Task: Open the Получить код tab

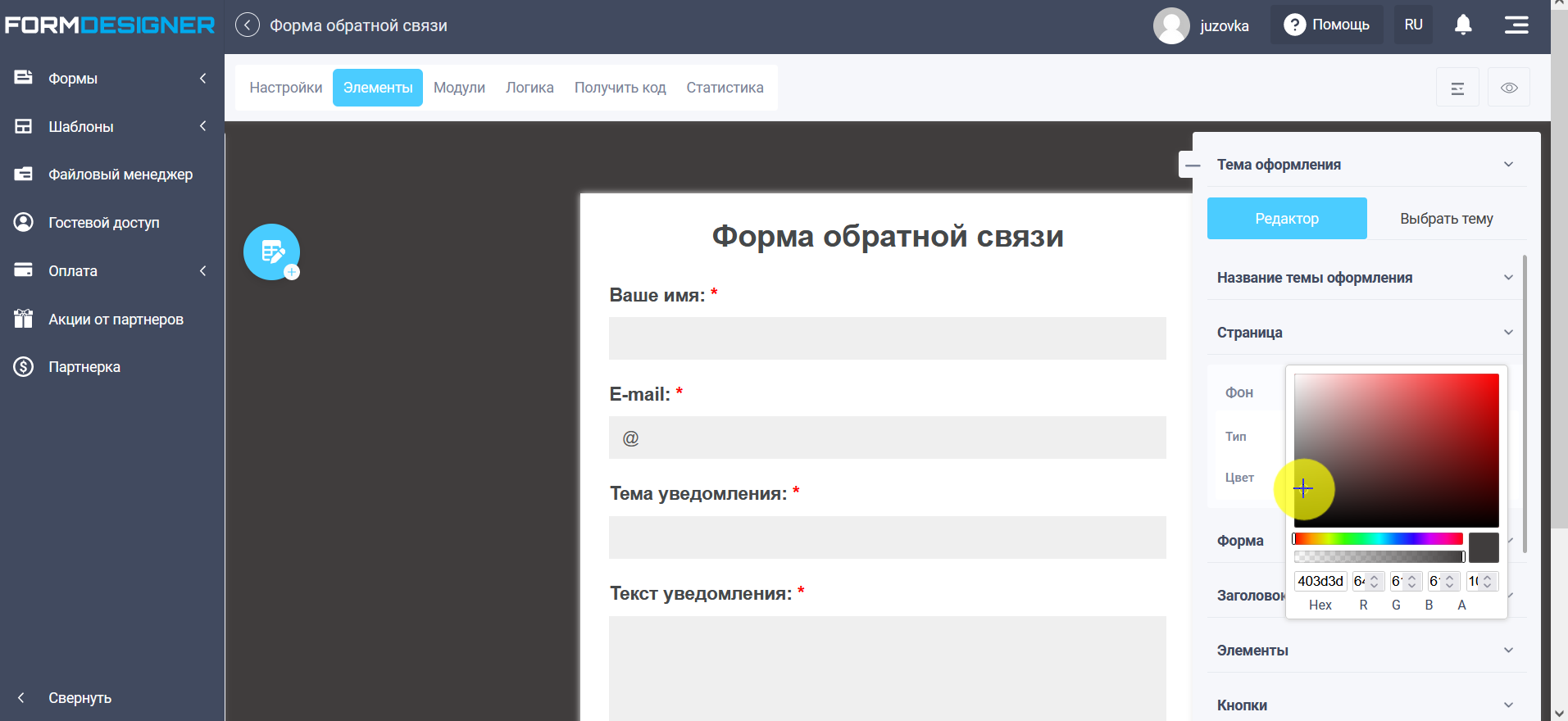Action: coord(620,88)
